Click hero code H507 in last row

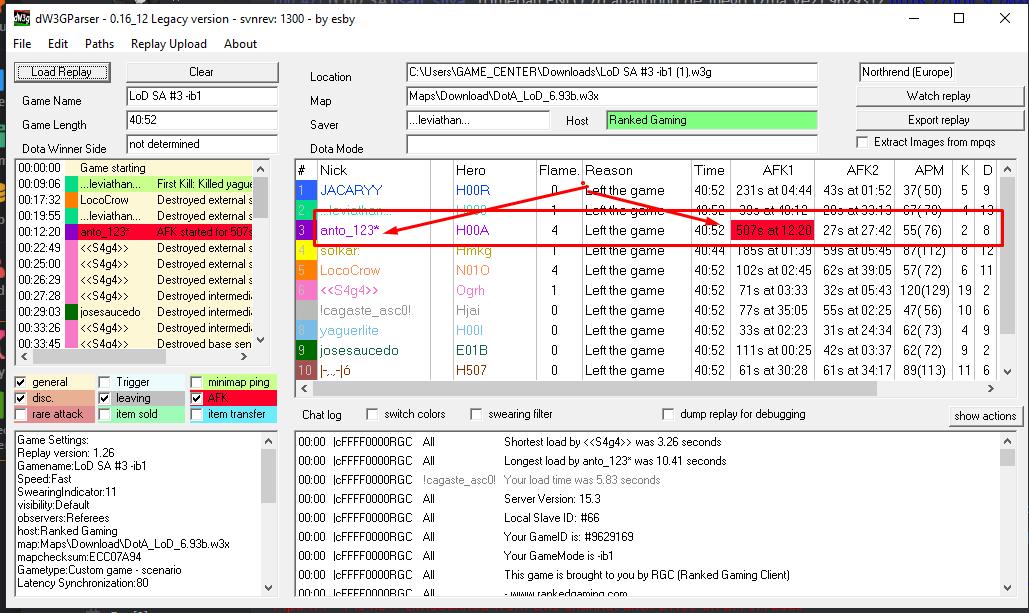(471, 370)
